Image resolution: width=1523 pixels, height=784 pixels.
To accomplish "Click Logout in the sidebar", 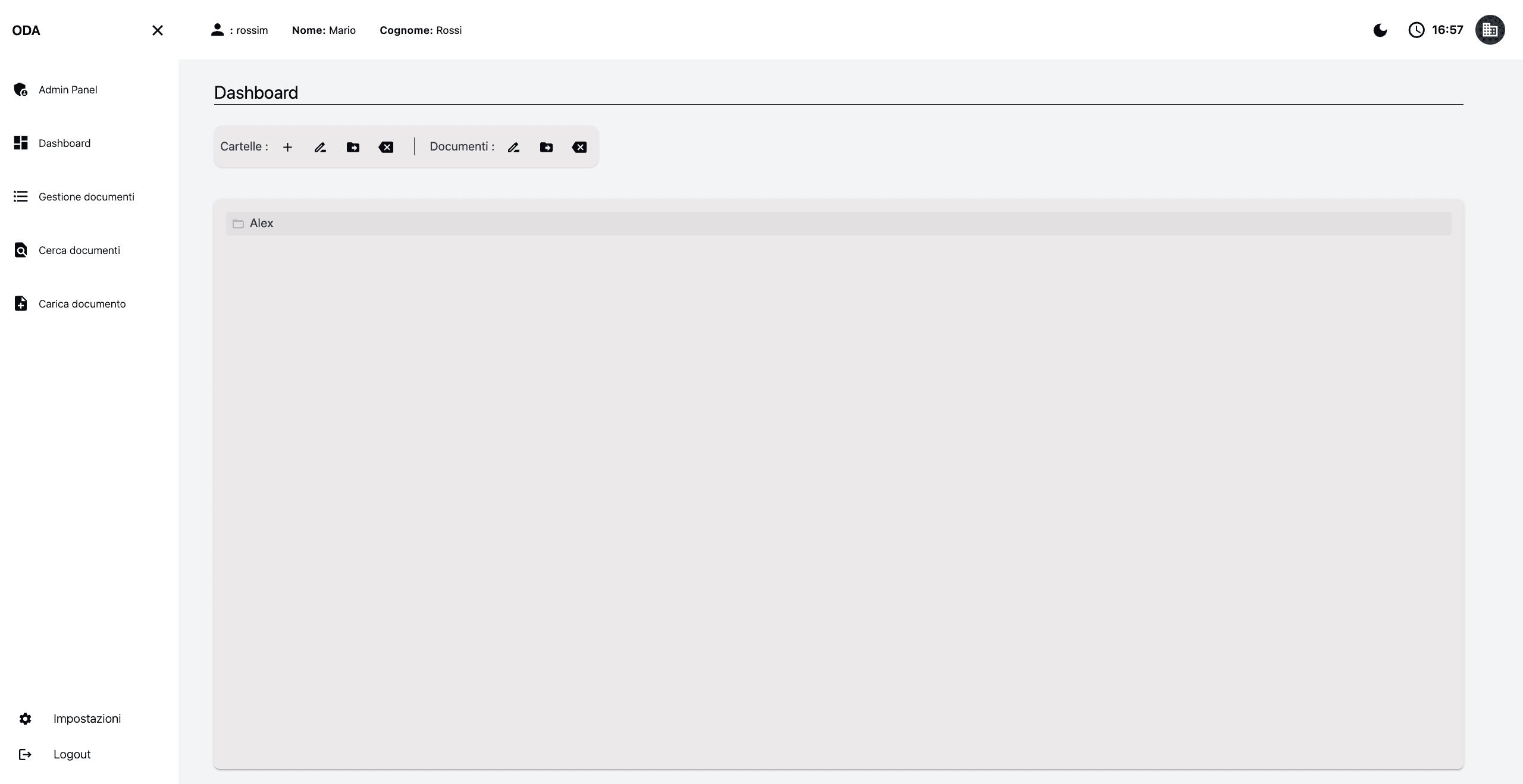I will [x=71, y=754].
